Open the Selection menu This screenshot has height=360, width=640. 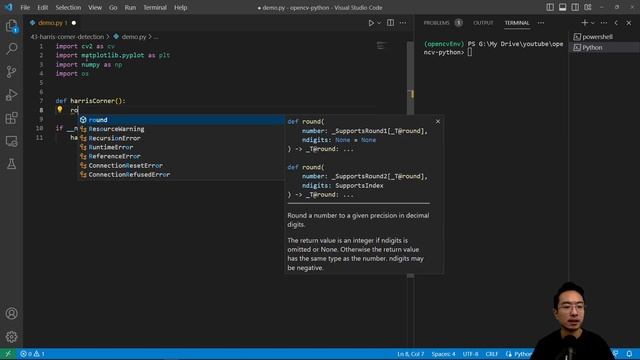68,7
